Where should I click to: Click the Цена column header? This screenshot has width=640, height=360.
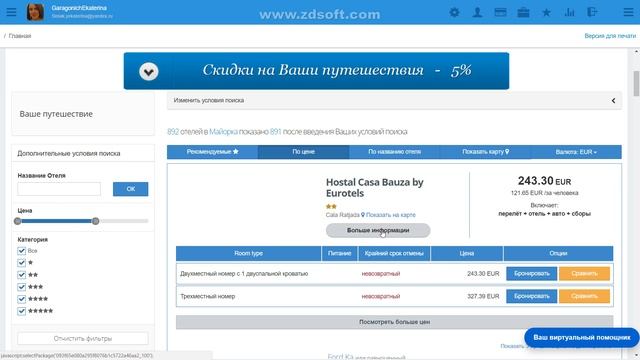(467, 253)
